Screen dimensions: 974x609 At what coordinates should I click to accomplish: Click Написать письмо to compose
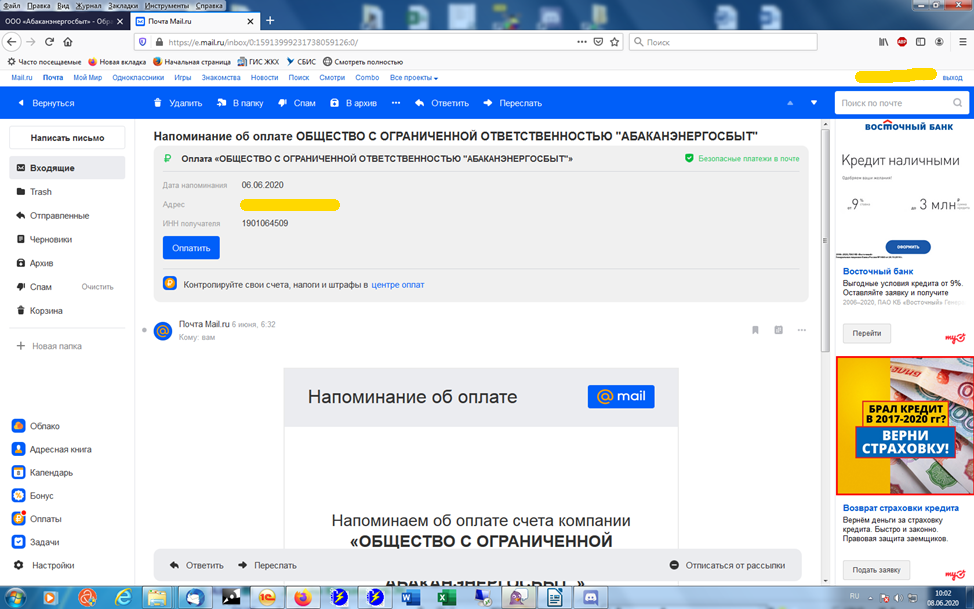(x=67, y=138)
